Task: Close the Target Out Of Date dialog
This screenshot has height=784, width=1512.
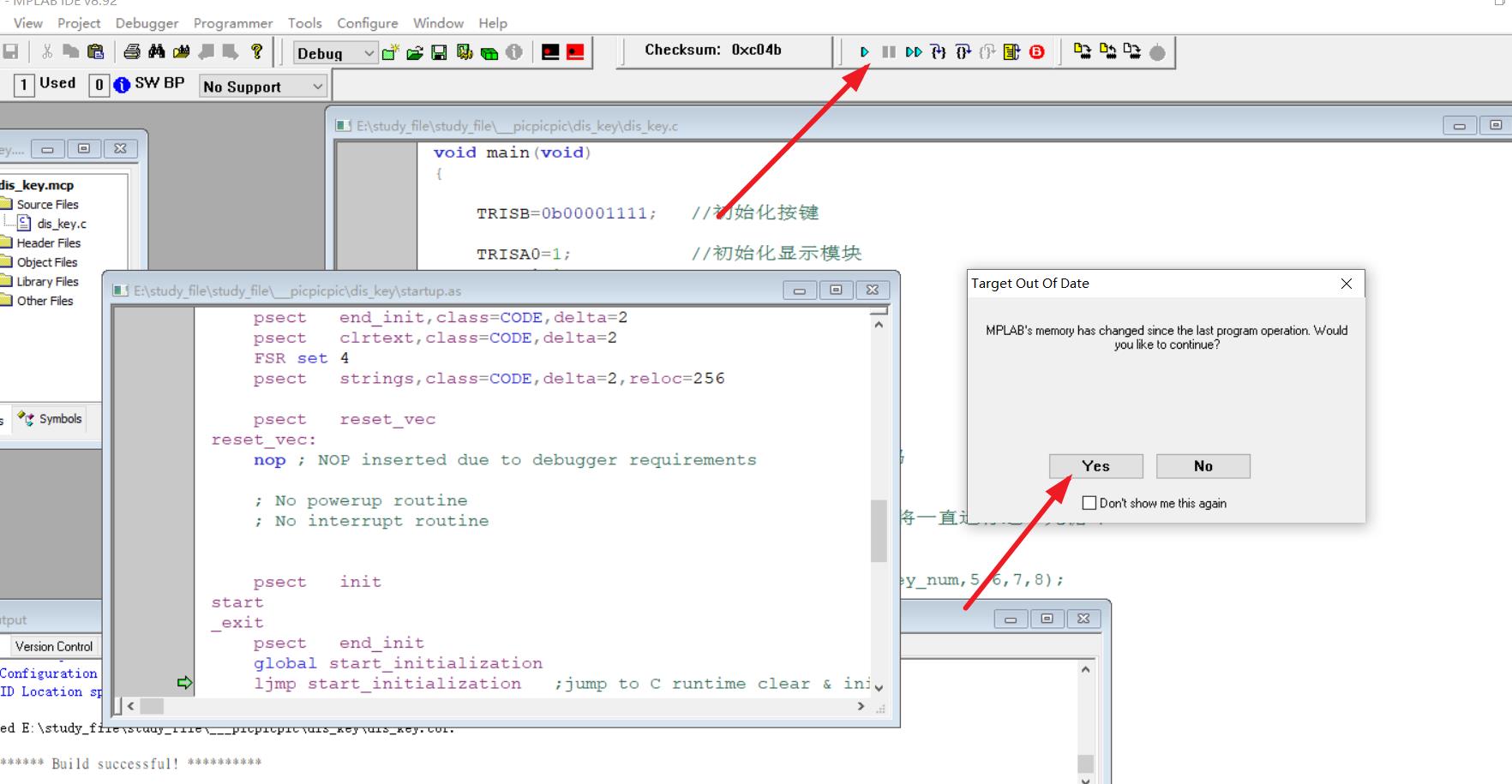Action: pos(1347,284)
